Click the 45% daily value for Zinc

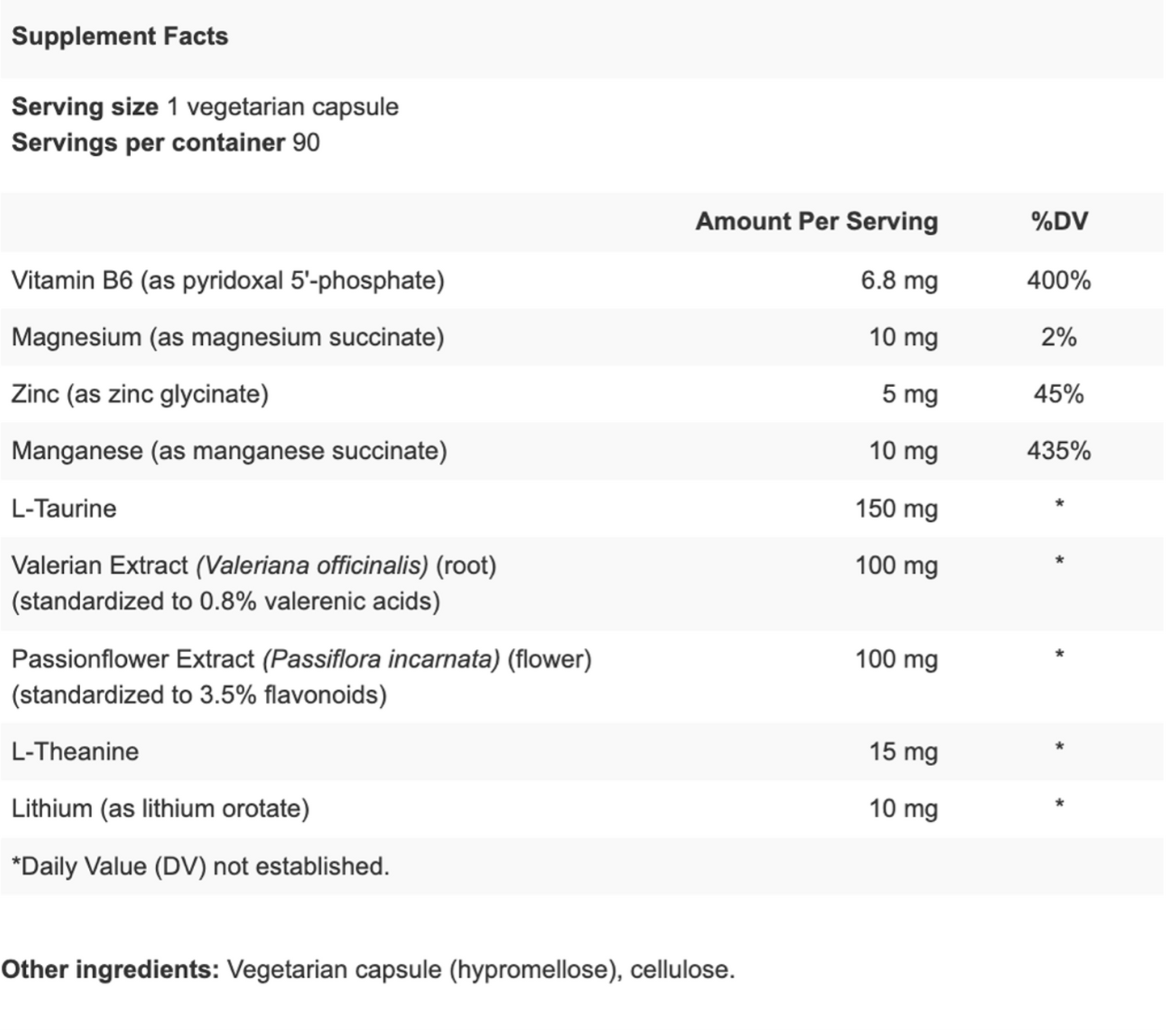(x=1059, y=394)
